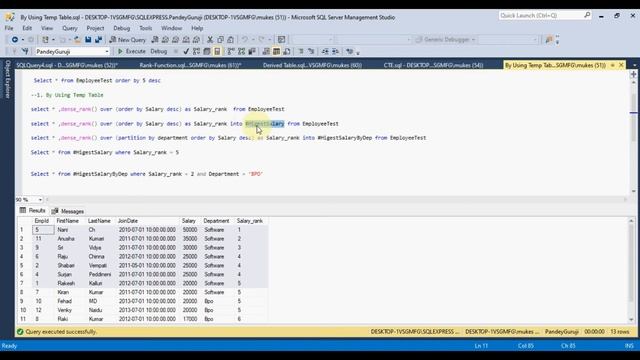Specify Values for Template Parameters icon
This screenshot has width=640, height=360.
coord(349,51)
